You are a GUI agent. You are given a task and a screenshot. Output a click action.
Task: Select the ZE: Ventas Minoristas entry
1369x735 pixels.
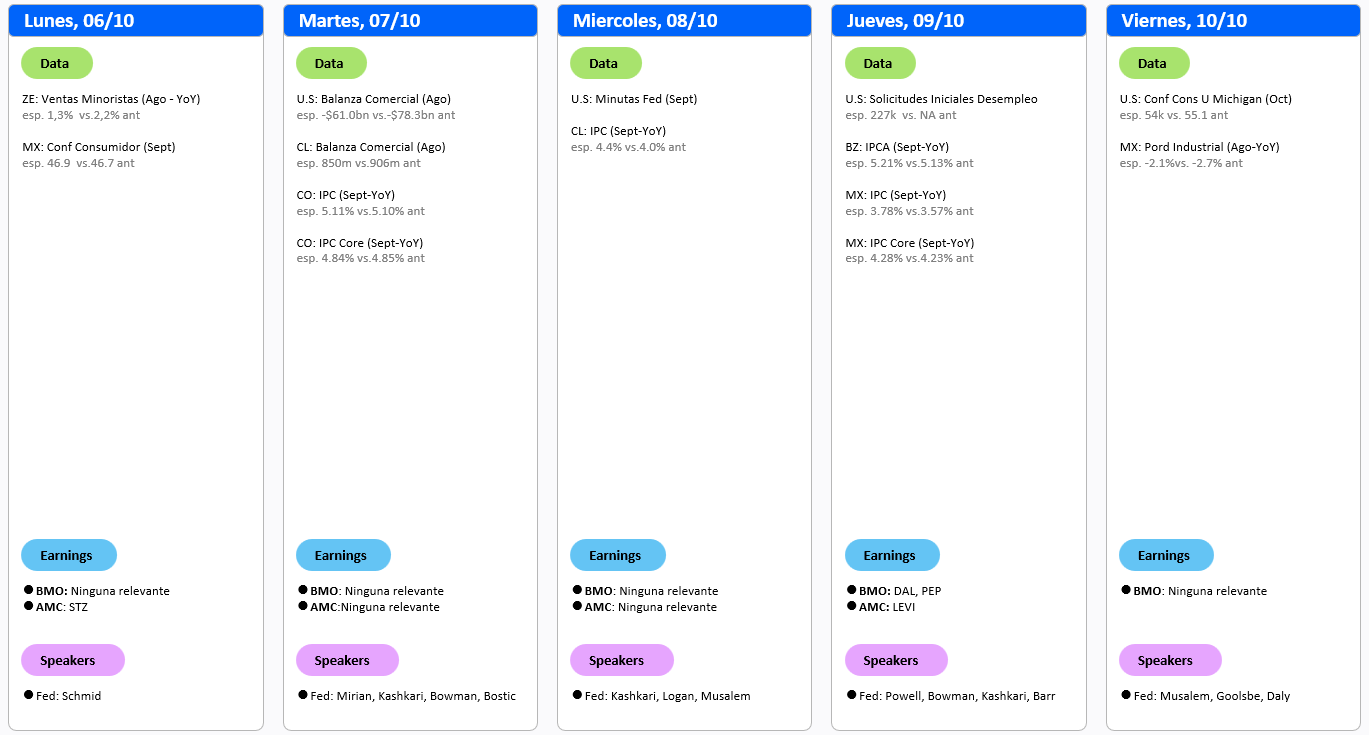point(110,99)
